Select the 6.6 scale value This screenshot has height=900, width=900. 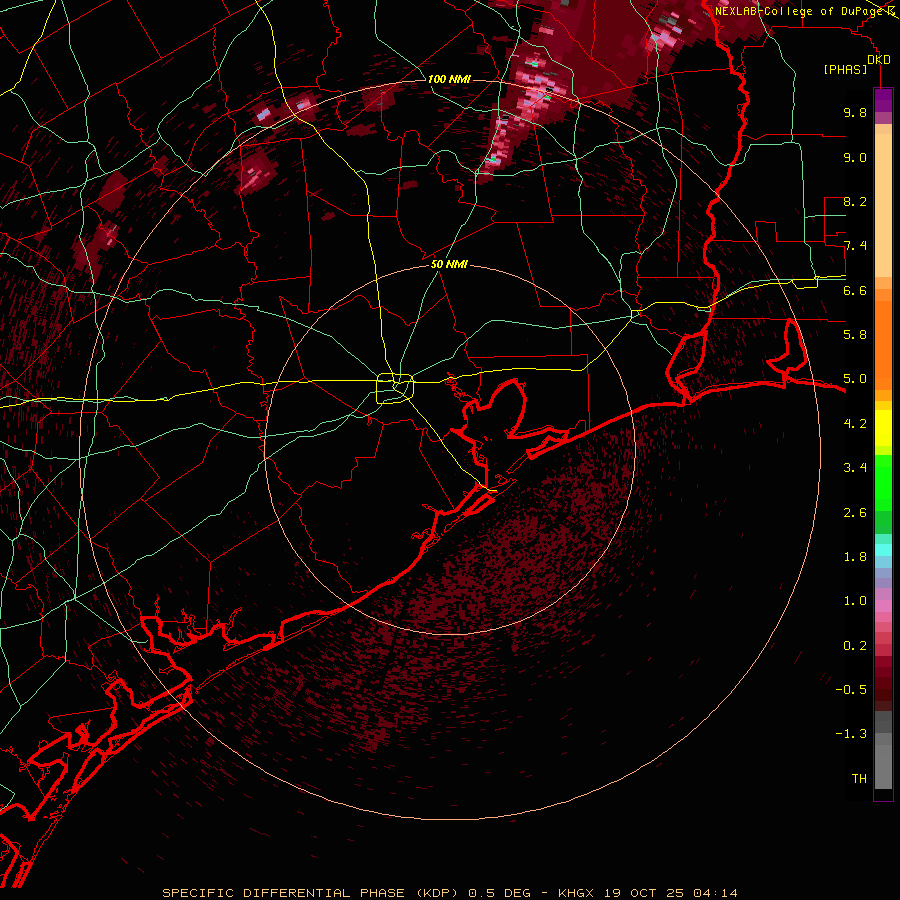coord(855,290)
